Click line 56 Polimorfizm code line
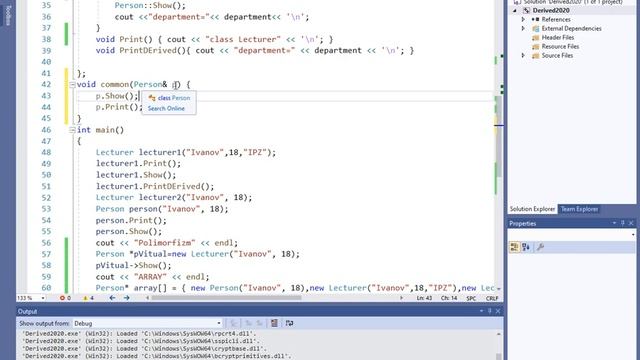 167,243
